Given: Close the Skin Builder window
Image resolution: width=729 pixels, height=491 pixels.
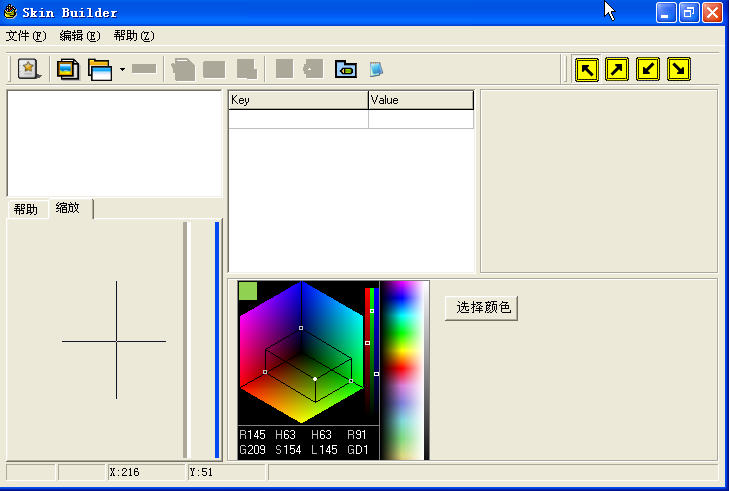Looking at the screenshot, I should pos(712,13).
